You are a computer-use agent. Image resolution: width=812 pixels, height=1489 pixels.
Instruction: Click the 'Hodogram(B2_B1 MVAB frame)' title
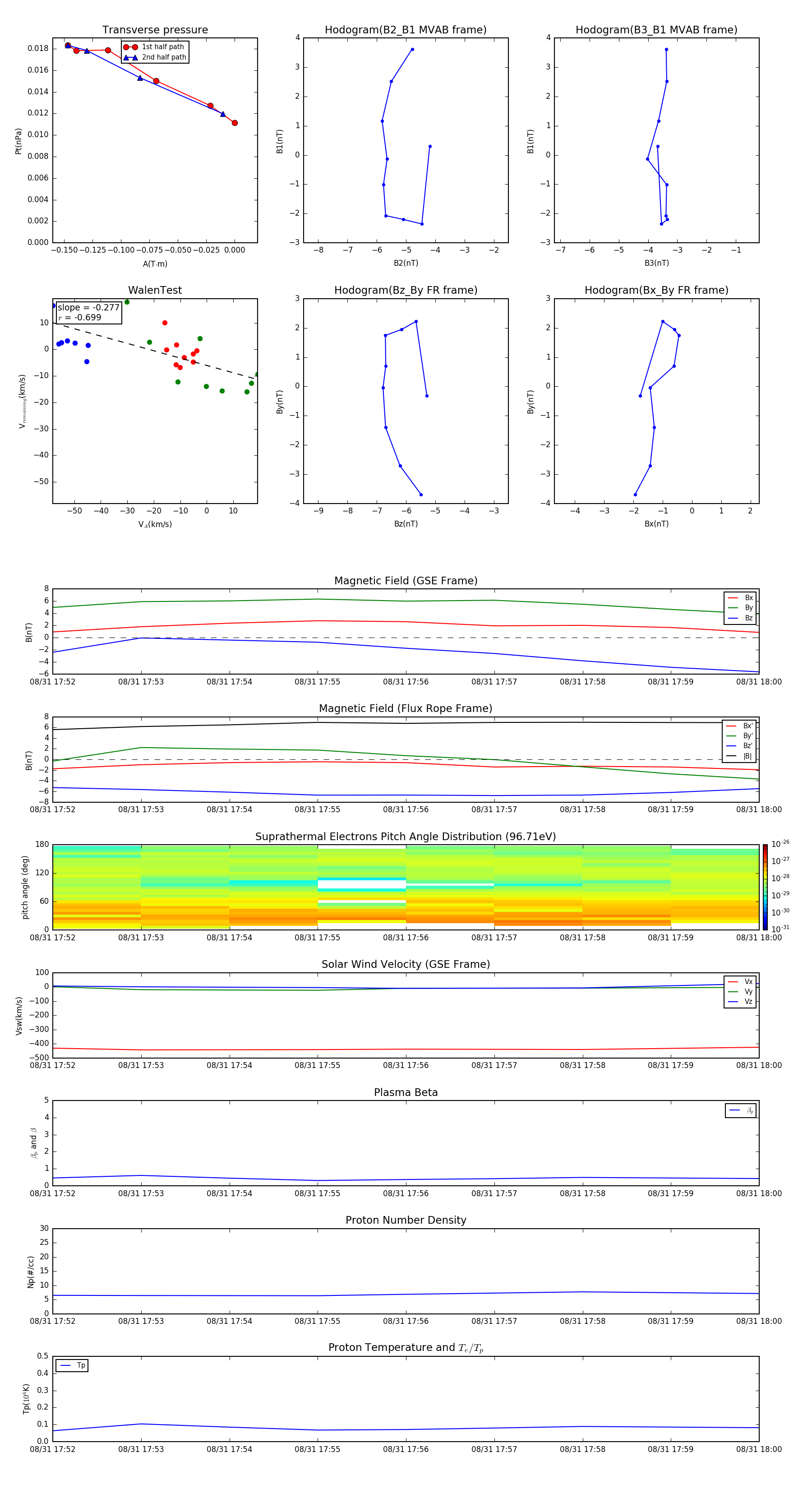click(406, 30)
